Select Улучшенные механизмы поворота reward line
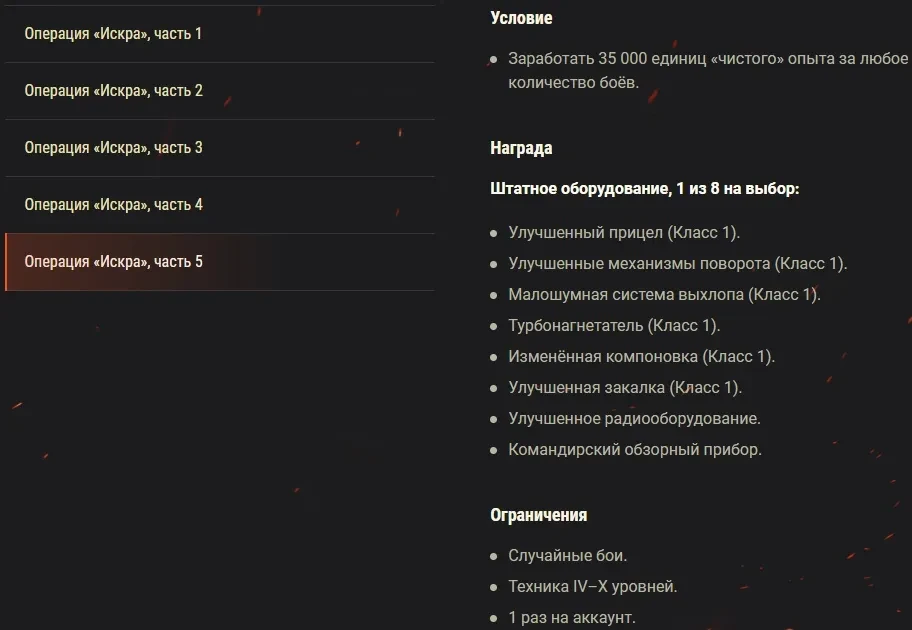This screenshot has height=630, width=912. (677, 264)
